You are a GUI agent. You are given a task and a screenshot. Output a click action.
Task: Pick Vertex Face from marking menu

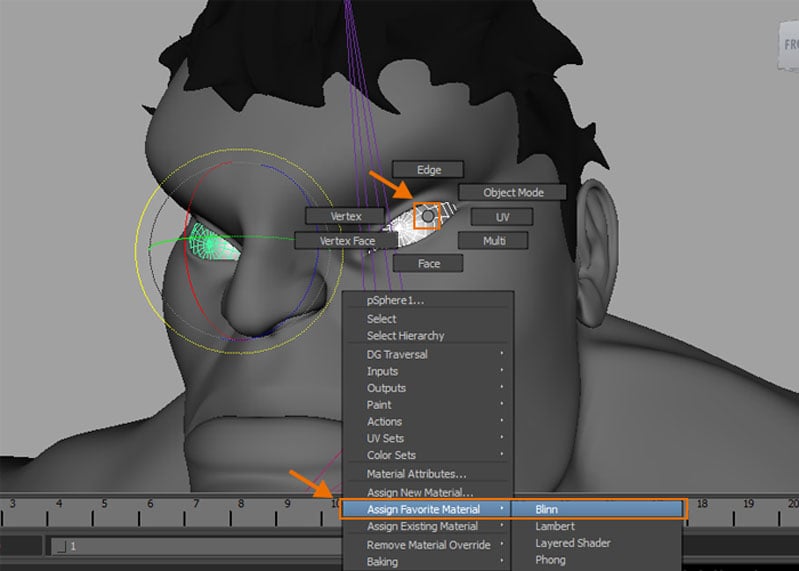347,240
